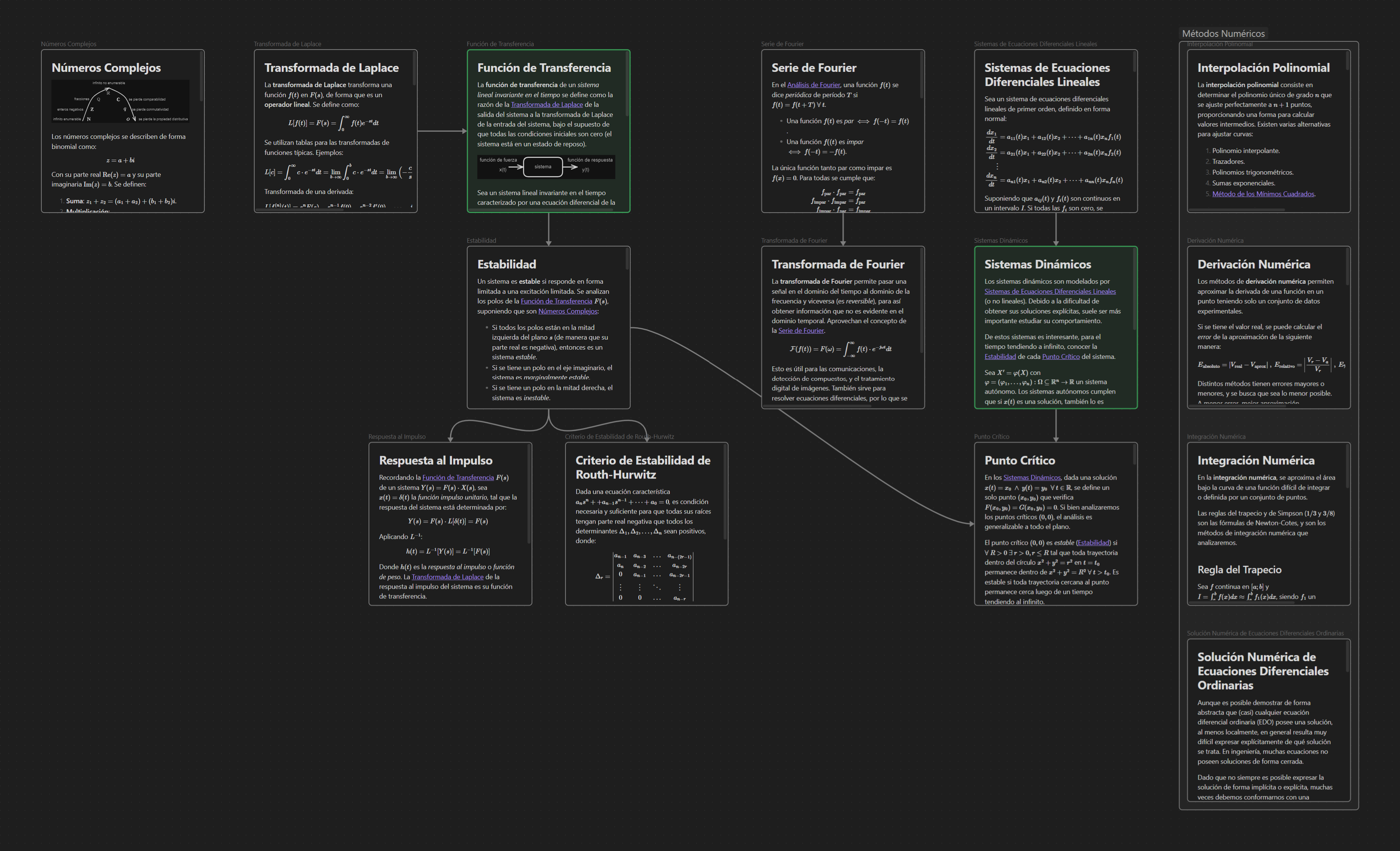
Task: Follow the Números Complejos link in Estabilidad card
Action: pos(568,311)
